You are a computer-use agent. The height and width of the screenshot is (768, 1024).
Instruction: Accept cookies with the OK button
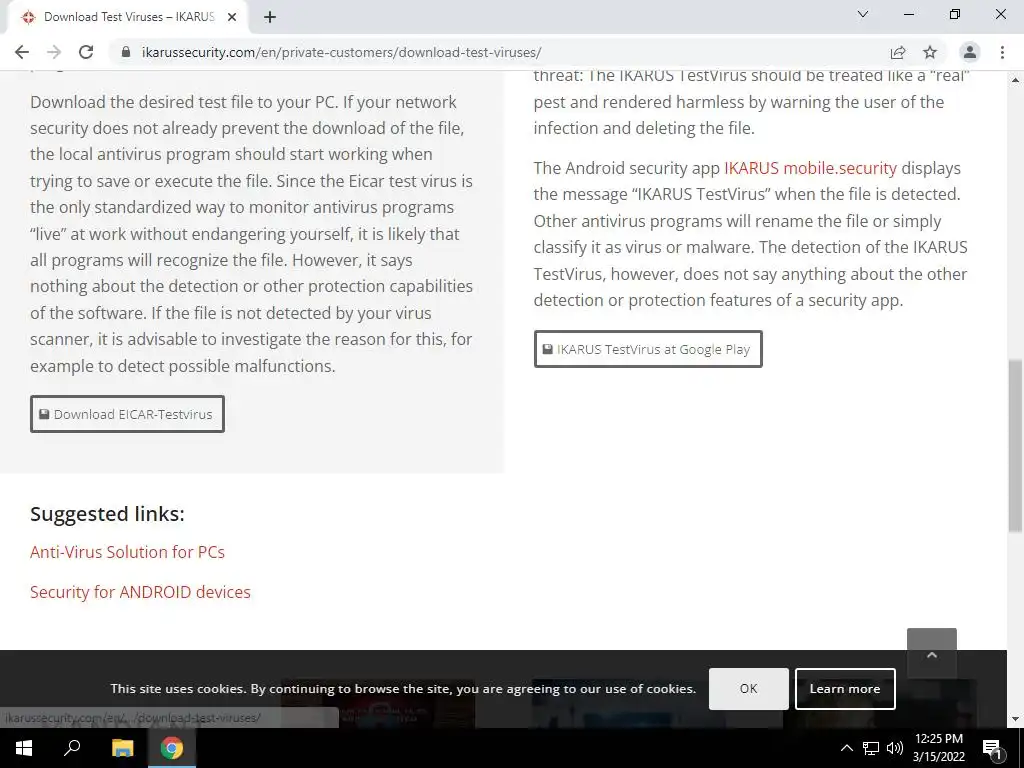click(x=748, y=688)
